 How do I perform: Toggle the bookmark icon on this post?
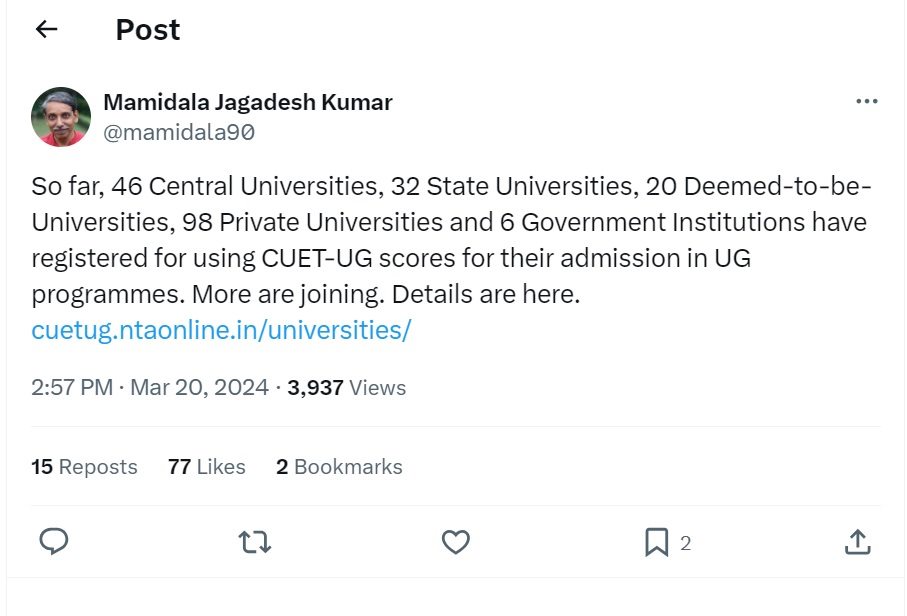click(x=656, y=542)
